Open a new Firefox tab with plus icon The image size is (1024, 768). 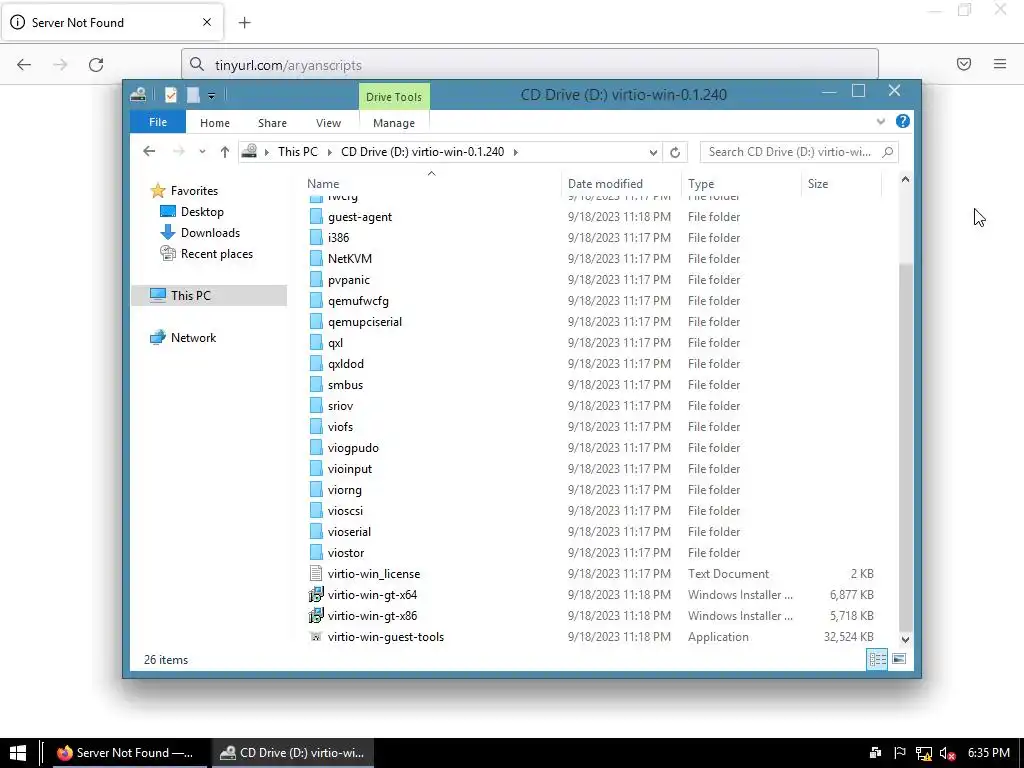pos(244,23)
